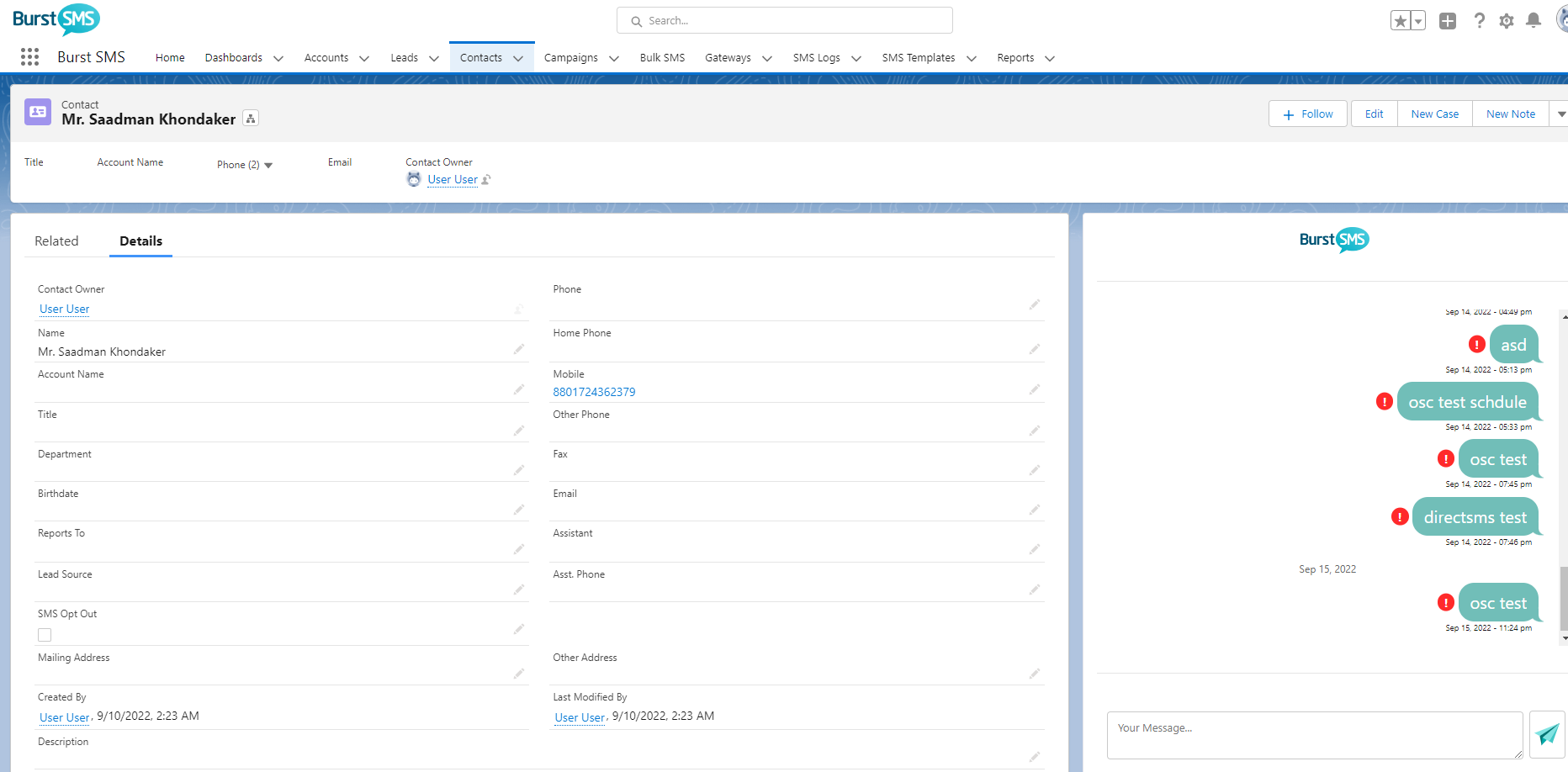This screenshot has height=772, width=1568.
Task: Click the conversation panel scrollbar
Action: (1564, 597)
